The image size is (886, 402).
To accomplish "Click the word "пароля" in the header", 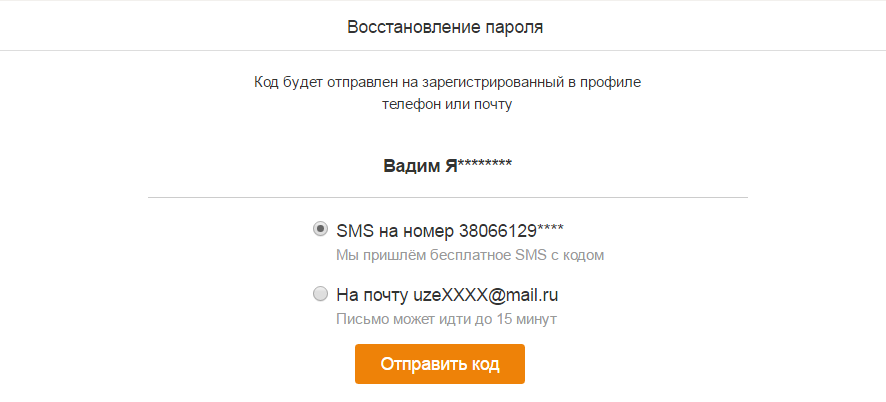I will click(x=515, y=26).
